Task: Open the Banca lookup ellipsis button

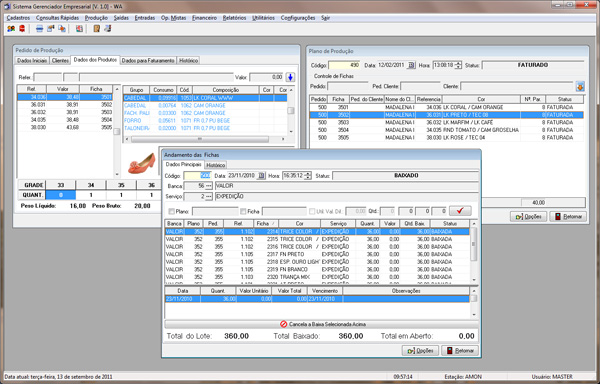Action: (x=209, y=186)
